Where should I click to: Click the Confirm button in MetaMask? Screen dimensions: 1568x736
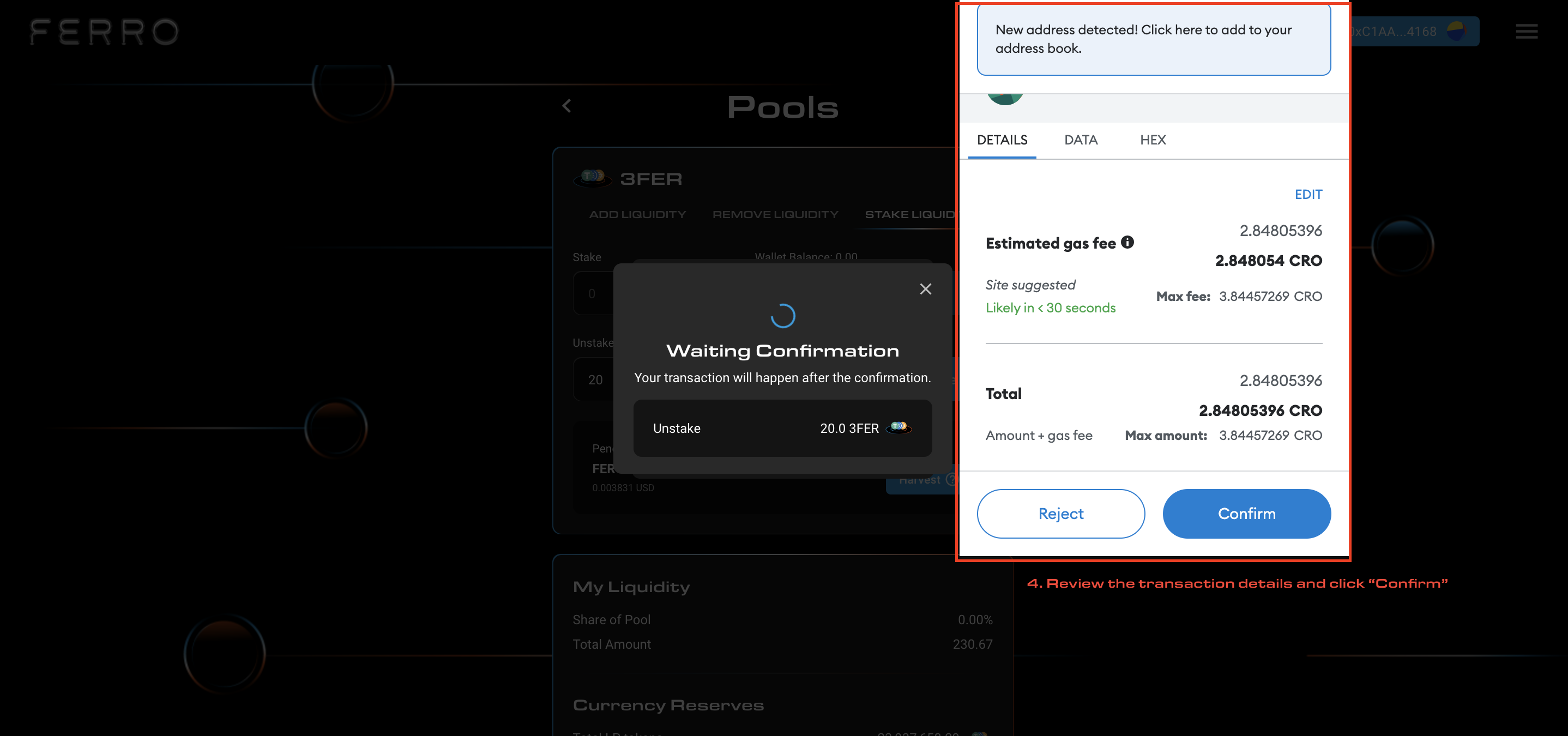pyautogui.click(x=1246, y=513)
